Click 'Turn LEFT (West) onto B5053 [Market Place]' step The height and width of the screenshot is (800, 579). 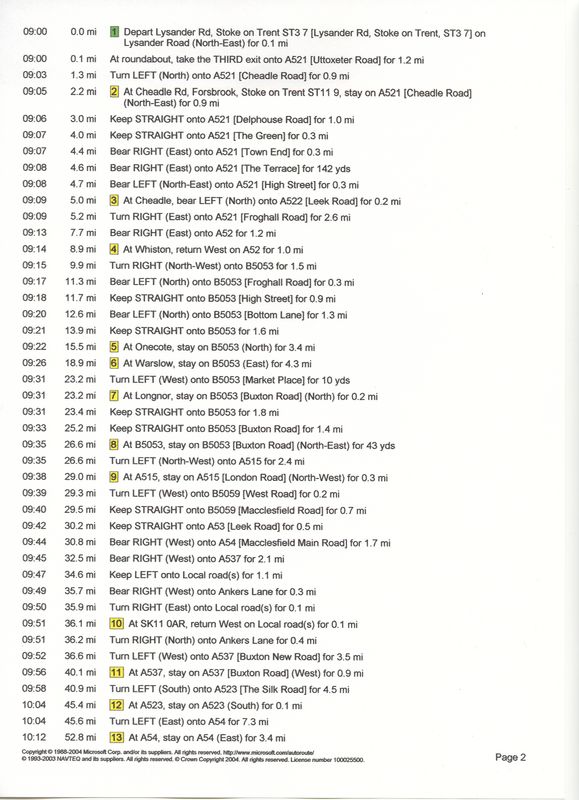pyautogui.click(x=230, y=380)
